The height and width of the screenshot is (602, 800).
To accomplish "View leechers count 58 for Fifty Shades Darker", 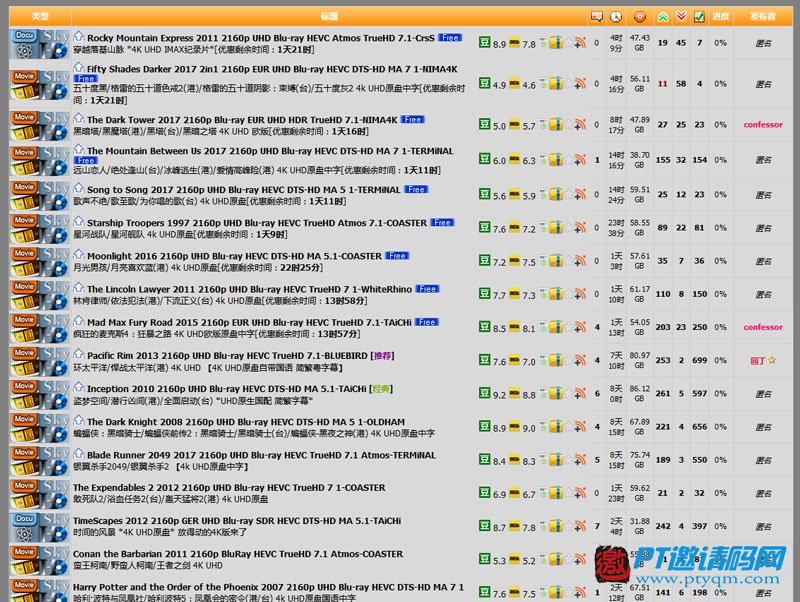I will pyautogui.click(x=681, y=84).
